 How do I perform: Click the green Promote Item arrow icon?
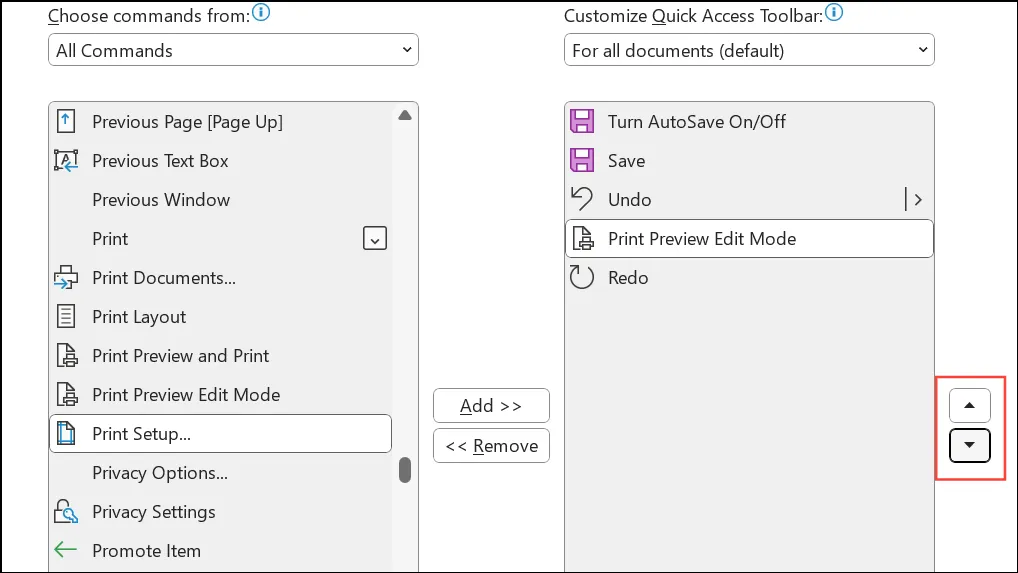[65, 550]
